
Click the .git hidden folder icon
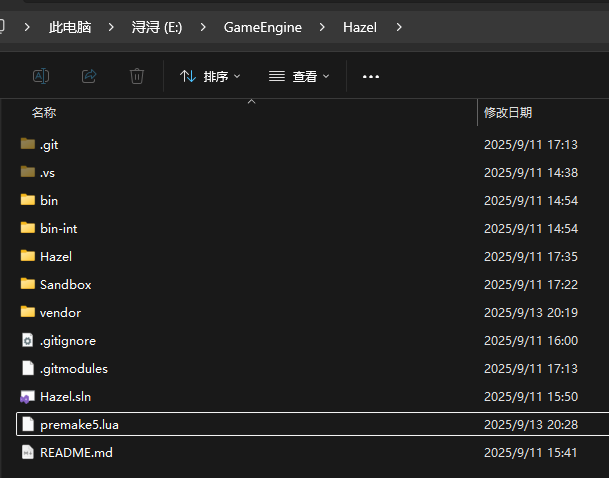tap(28, 145)
